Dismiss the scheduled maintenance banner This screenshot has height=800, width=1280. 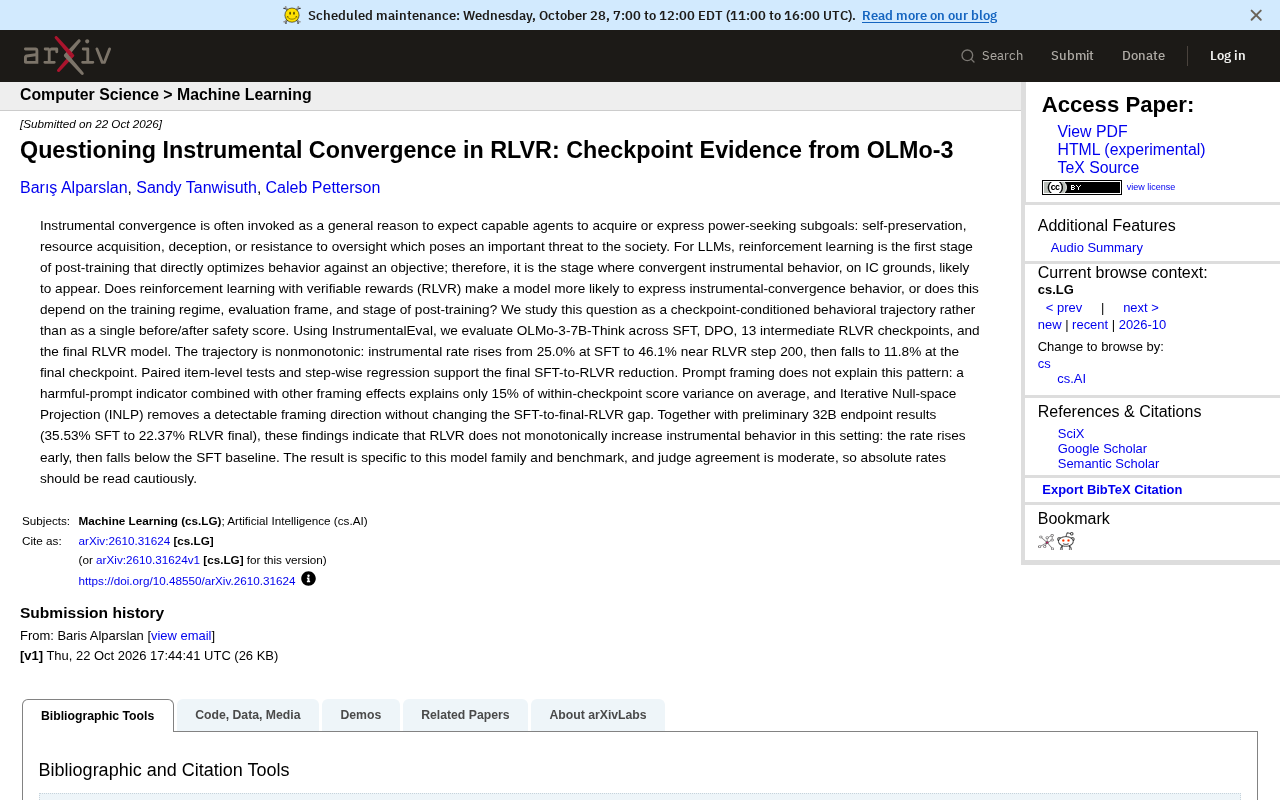coord(1256,15)
